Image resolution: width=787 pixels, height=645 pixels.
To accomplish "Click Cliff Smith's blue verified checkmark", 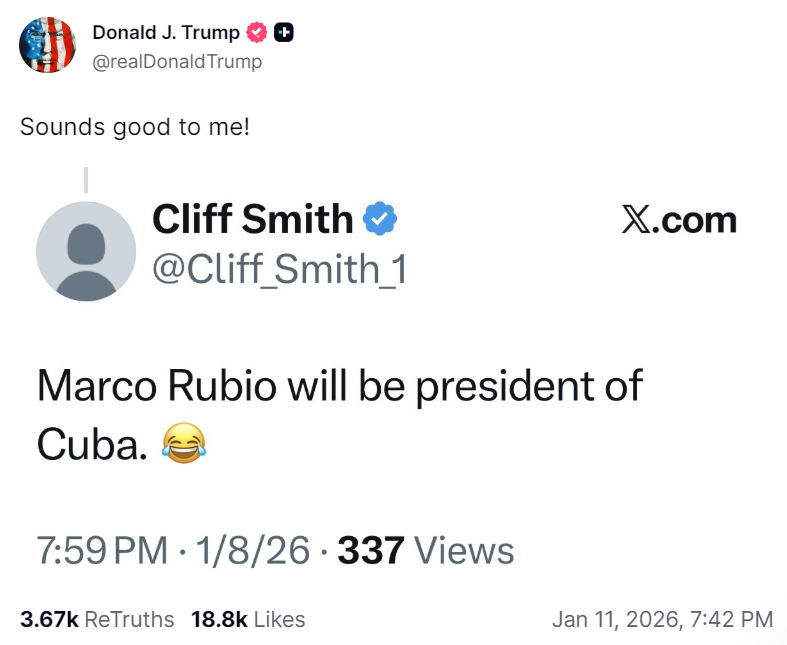I will click(381, 220).
